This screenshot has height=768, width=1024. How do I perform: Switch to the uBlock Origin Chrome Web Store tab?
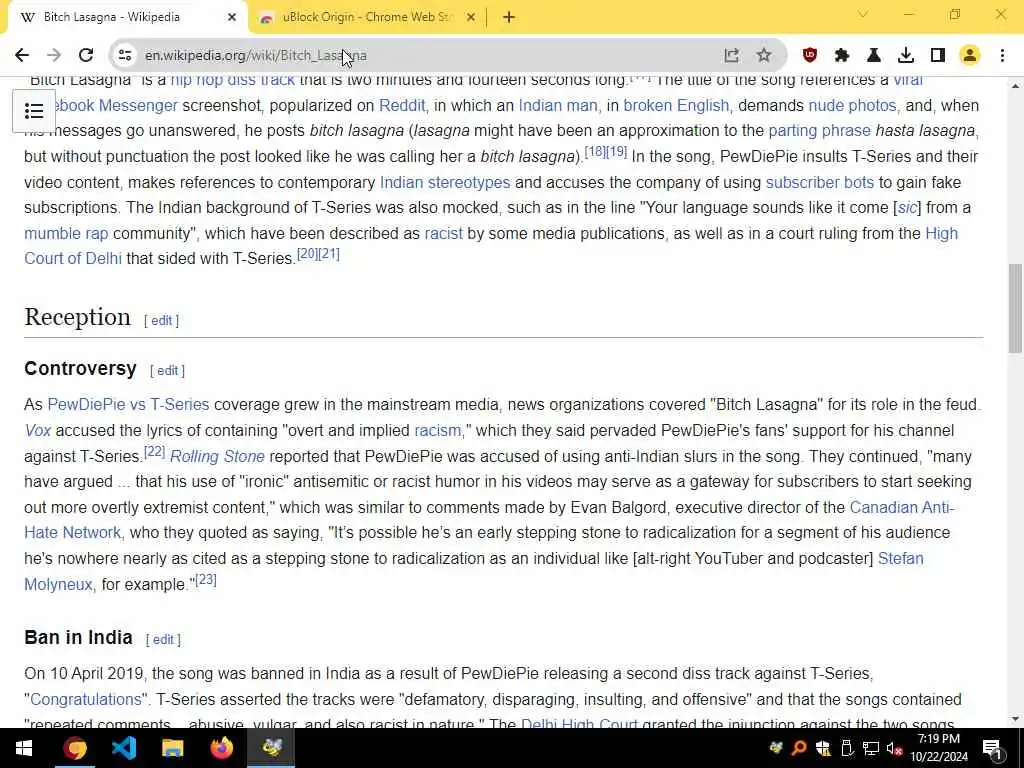coord(367,17)
